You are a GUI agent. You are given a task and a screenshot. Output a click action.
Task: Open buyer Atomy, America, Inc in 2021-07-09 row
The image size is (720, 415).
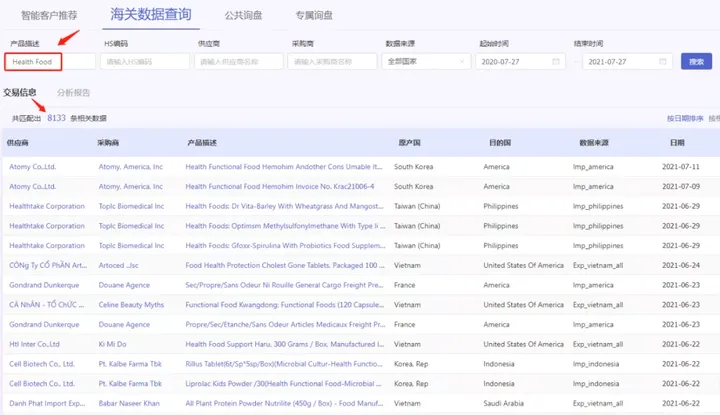click(131, 186)
